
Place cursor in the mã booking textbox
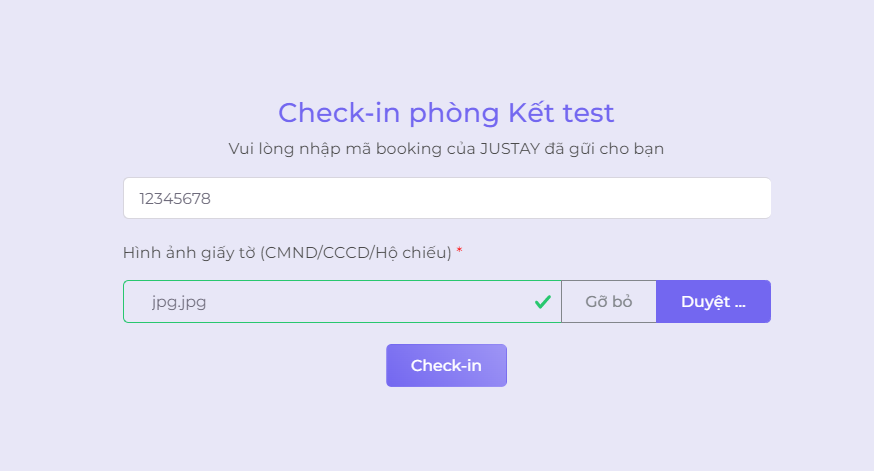447,198
